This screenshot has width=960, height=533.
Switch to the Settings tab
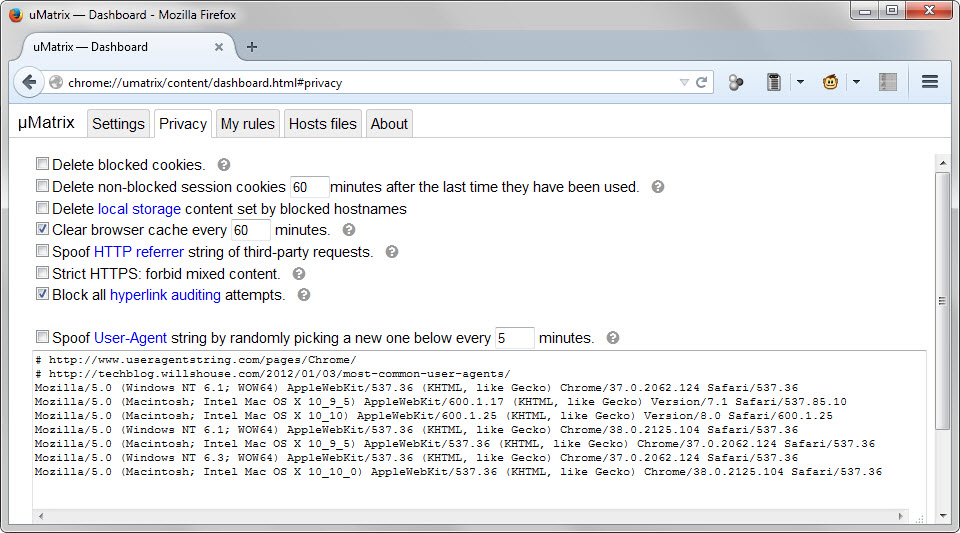pyautogui.click(x=118, y=124)
